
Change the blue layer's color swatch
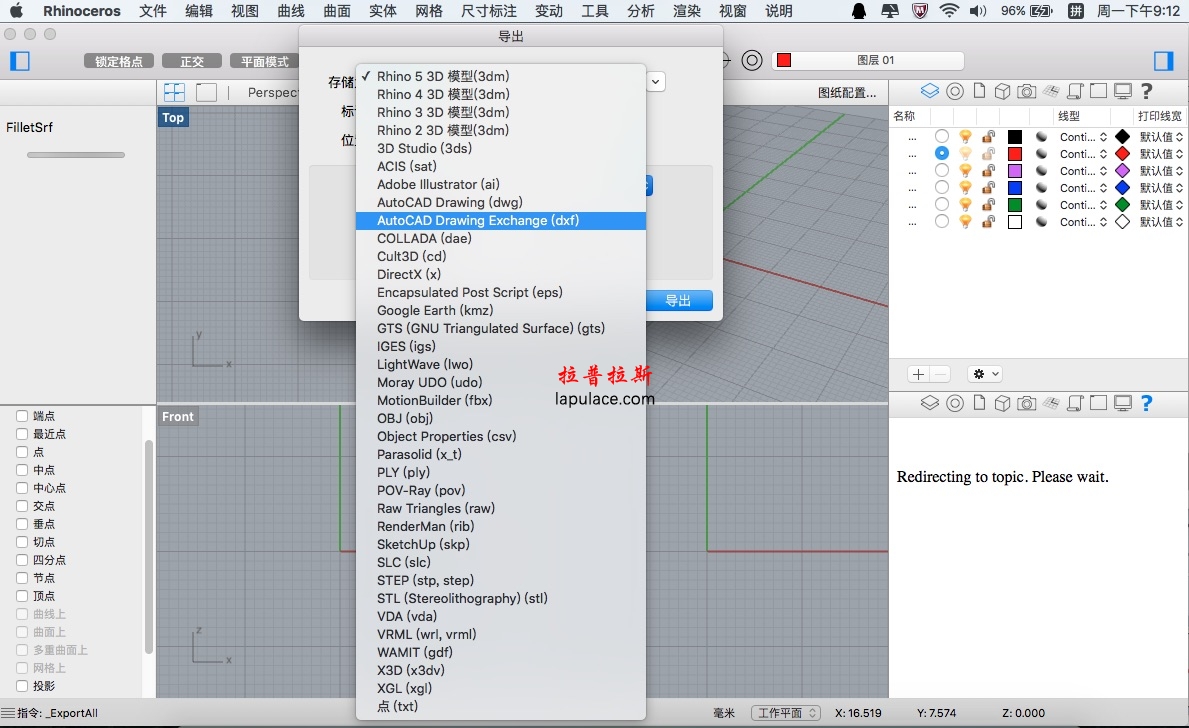point(1015,187)
